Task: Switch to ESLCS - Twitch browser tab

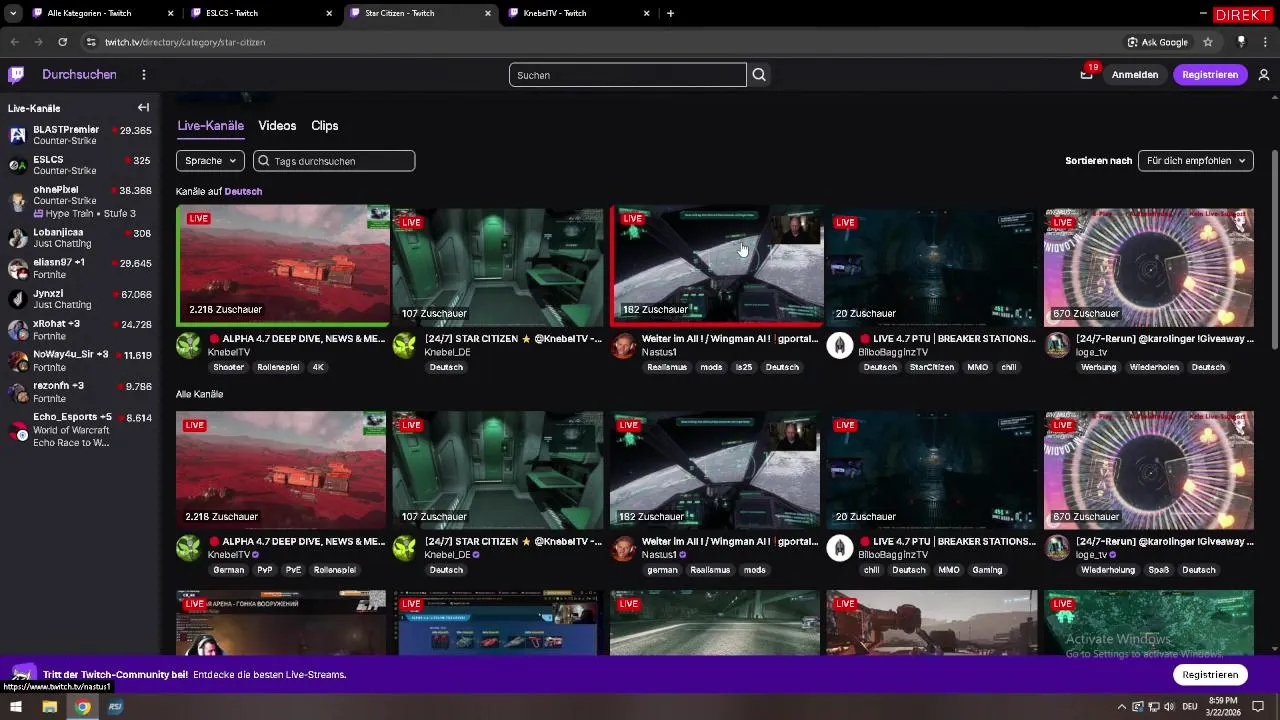Action: pyautogui.click(x=261, y=13)
